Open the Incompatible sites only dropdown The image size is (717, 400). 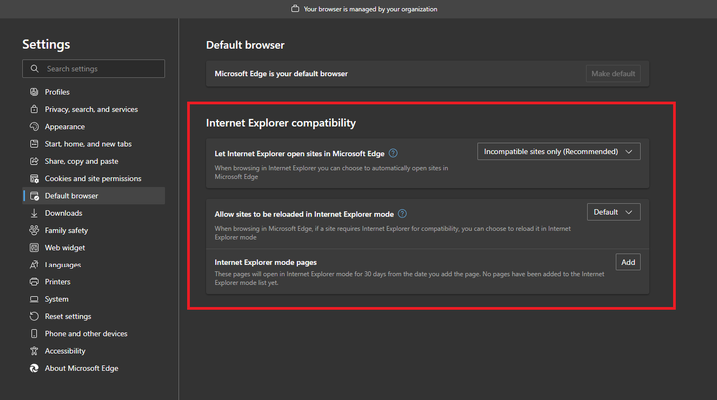coord(558,151)
